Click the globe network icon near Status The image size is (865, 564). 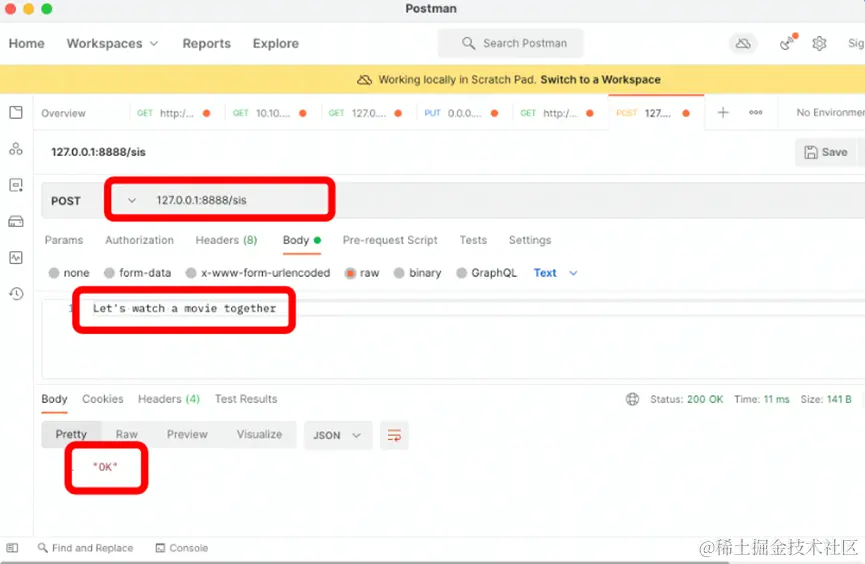632,399
